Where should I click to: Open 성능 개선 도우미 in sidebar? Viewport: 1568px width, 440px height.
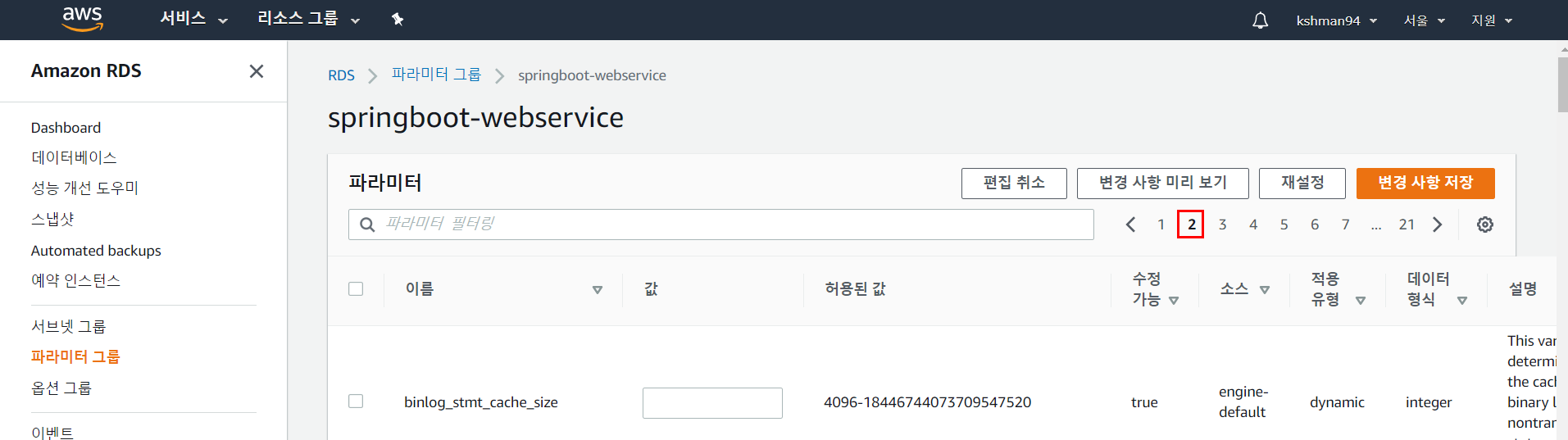point(84,188)
